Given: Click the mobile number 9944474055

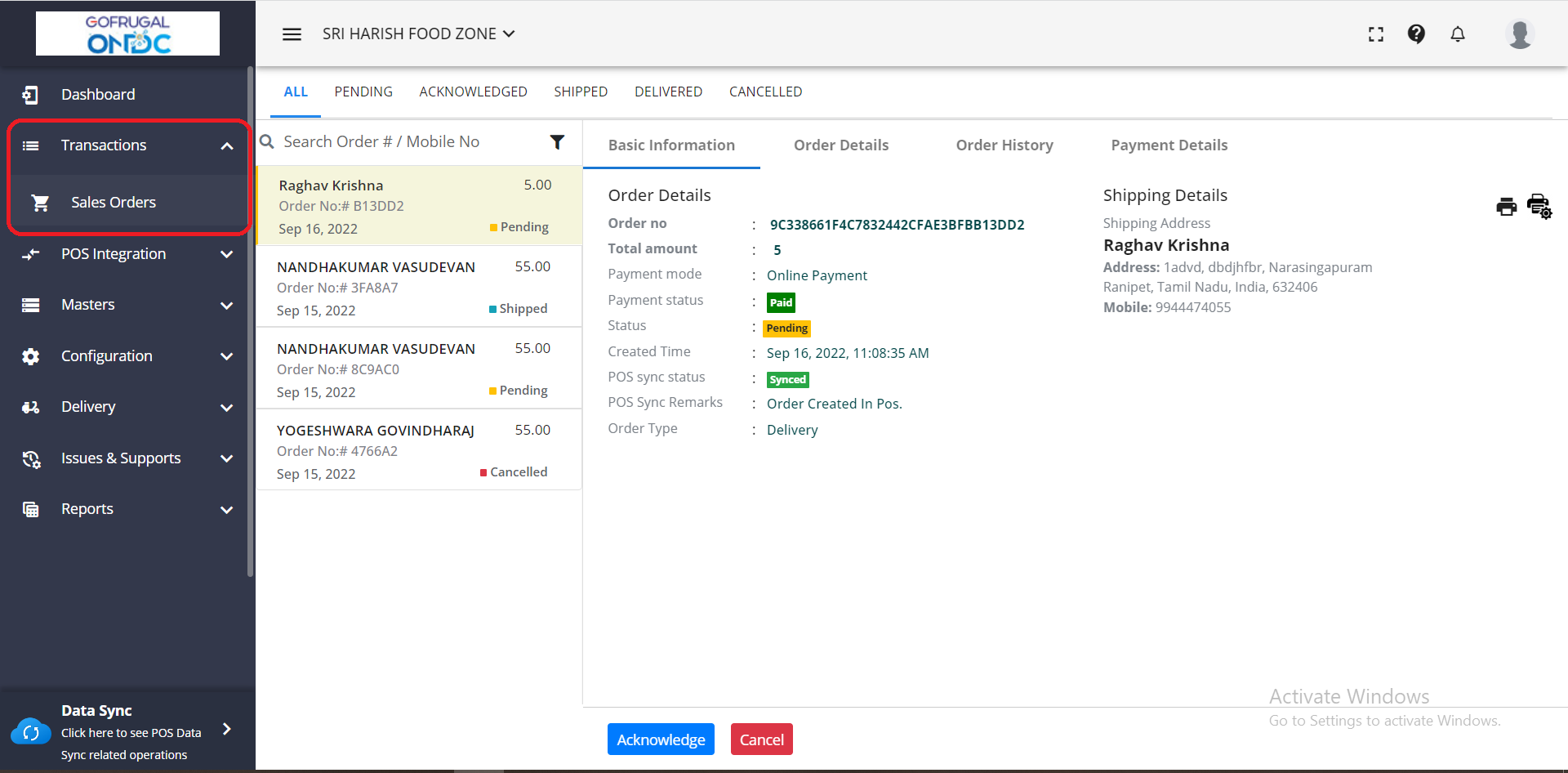Looking at the screenshot, I should (1193, 307).
